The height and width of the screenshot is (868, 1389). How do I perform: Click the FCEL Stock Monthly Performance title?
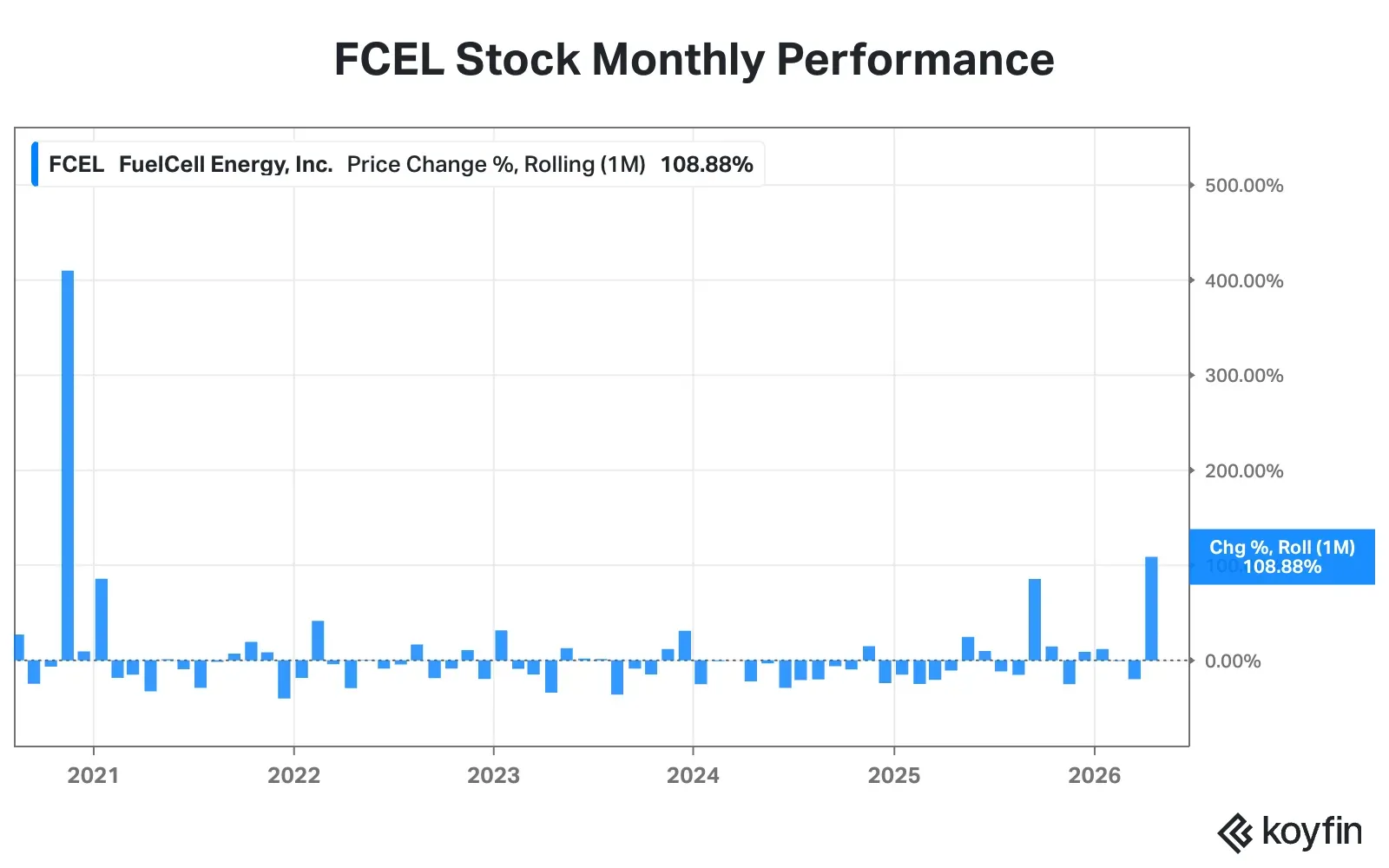click(x=694, y=60)
